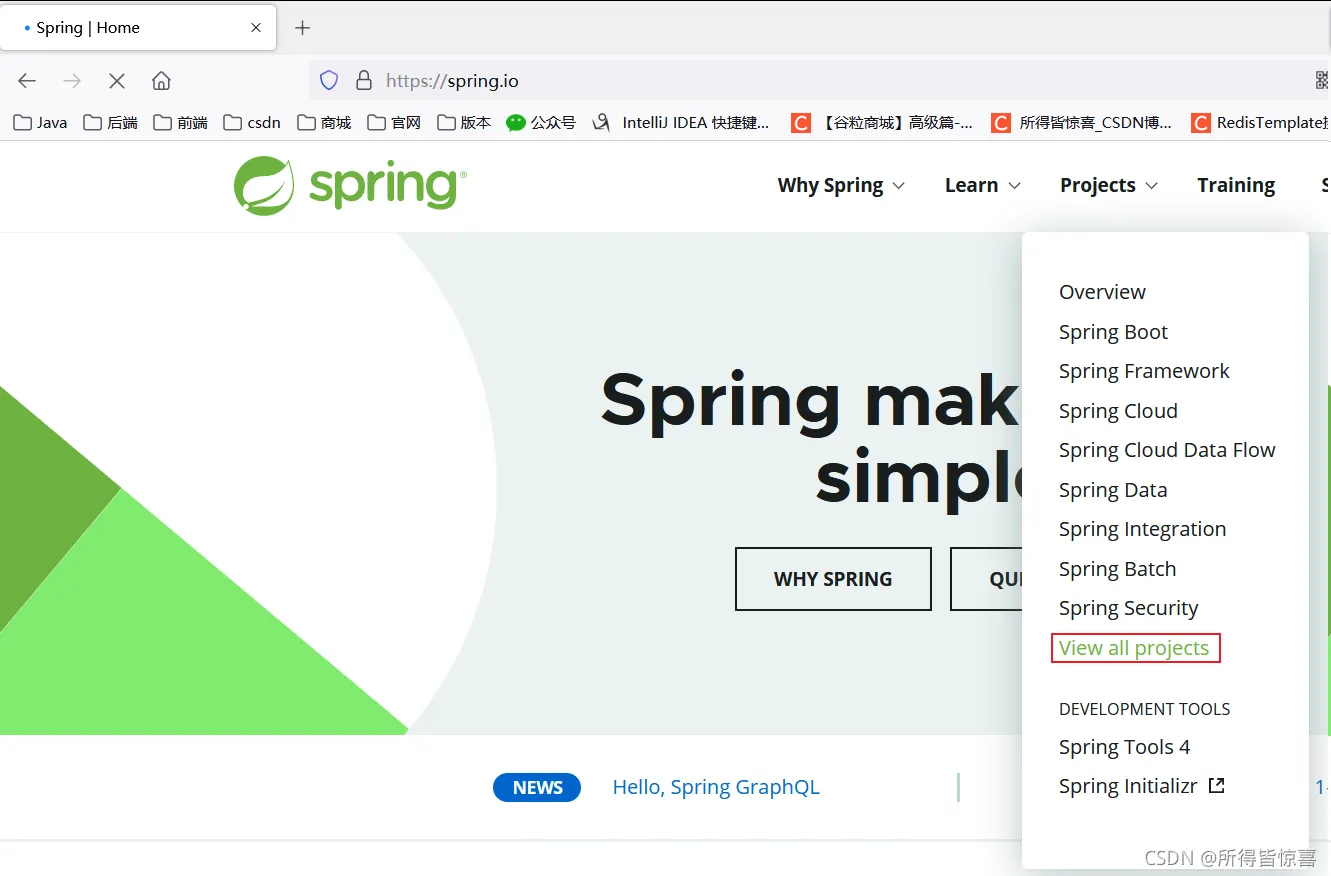Screen dimensions: 1331x876
Task: Stop page loading with the X button
Action: click(x=117, y=81)
